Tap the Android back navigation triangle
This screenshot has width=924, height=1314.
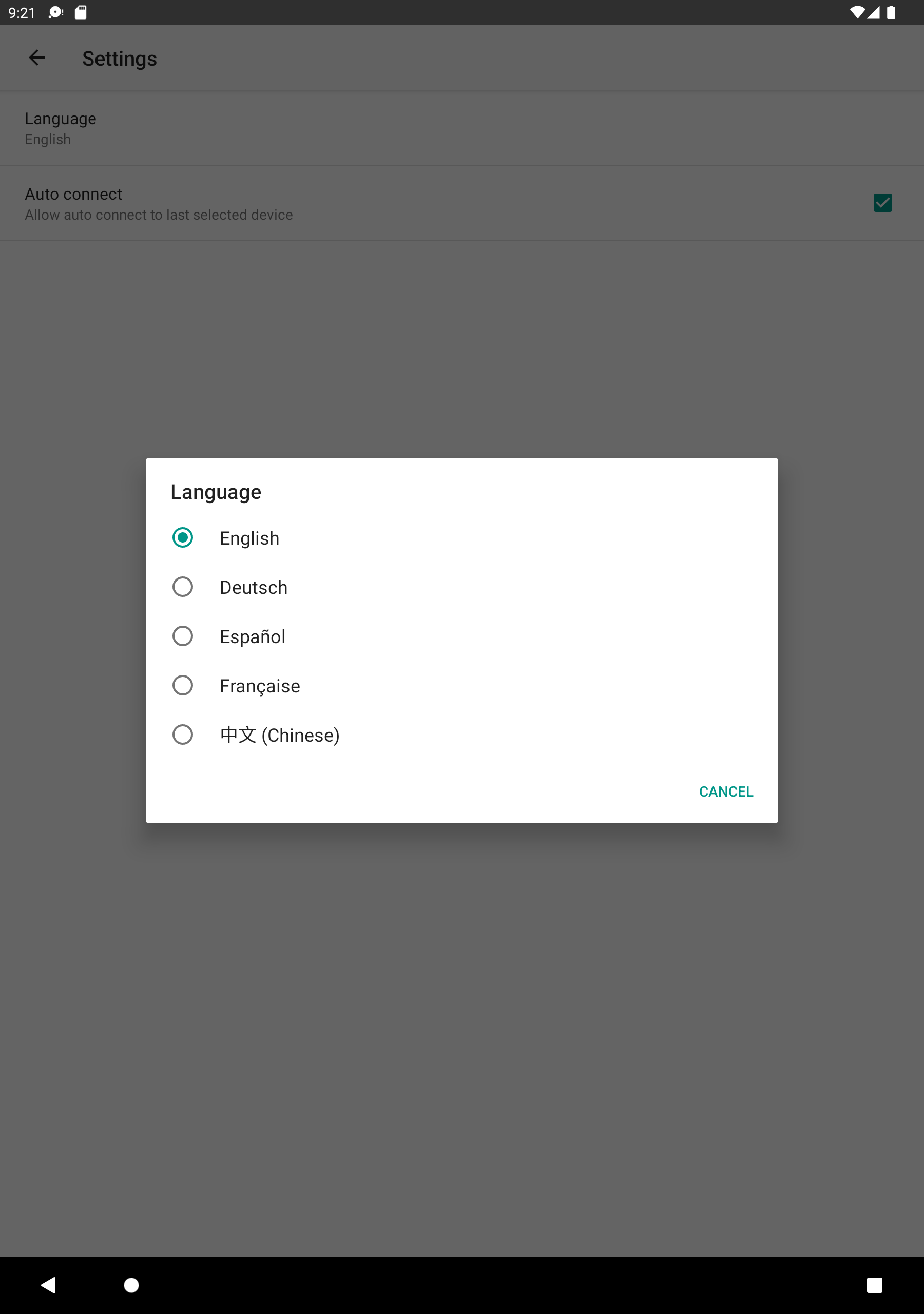pos(49,1285)
